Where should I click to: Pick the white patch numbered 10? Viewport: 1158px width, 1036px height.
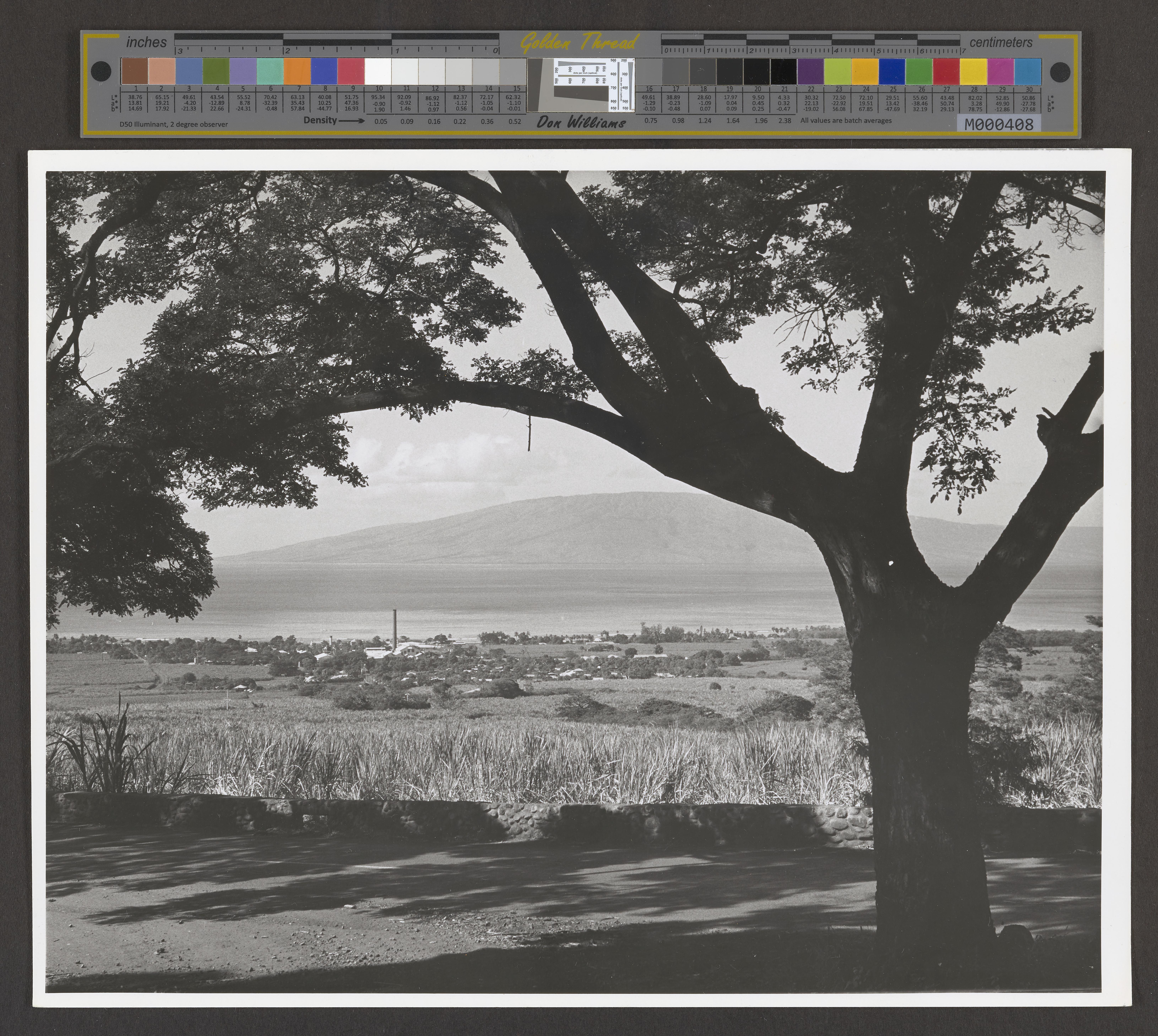coord(378,71)
